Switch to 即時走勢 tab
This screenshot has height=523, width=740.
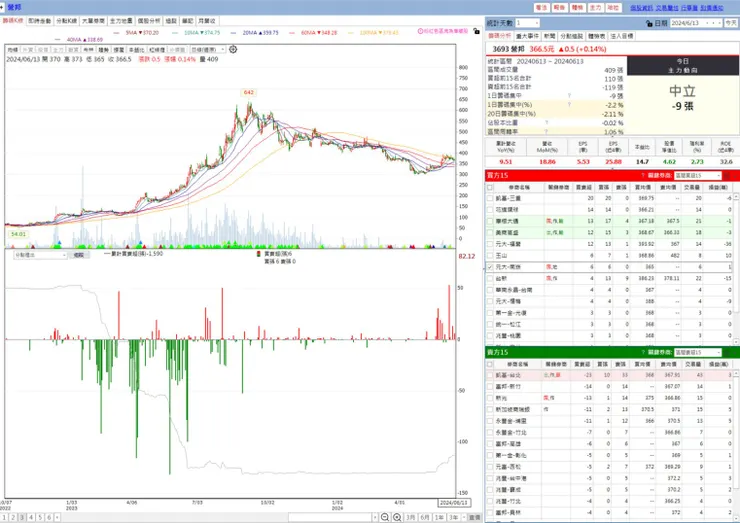coord(40,21)
